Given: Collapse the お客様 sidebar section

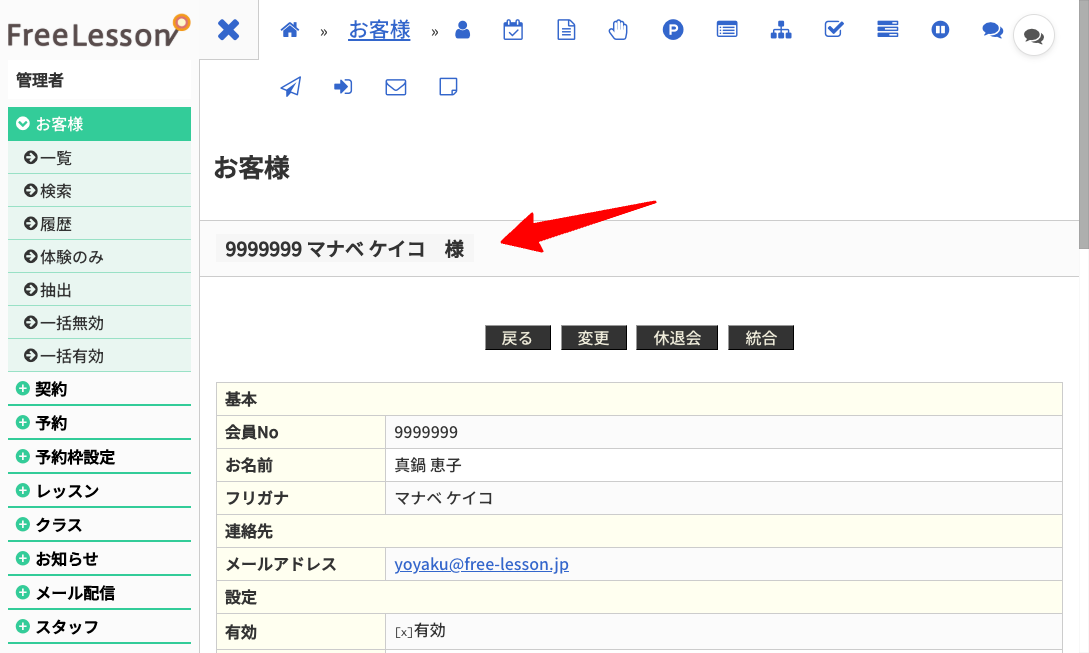Looking at the screenshot, I should [x=99, y=124].
